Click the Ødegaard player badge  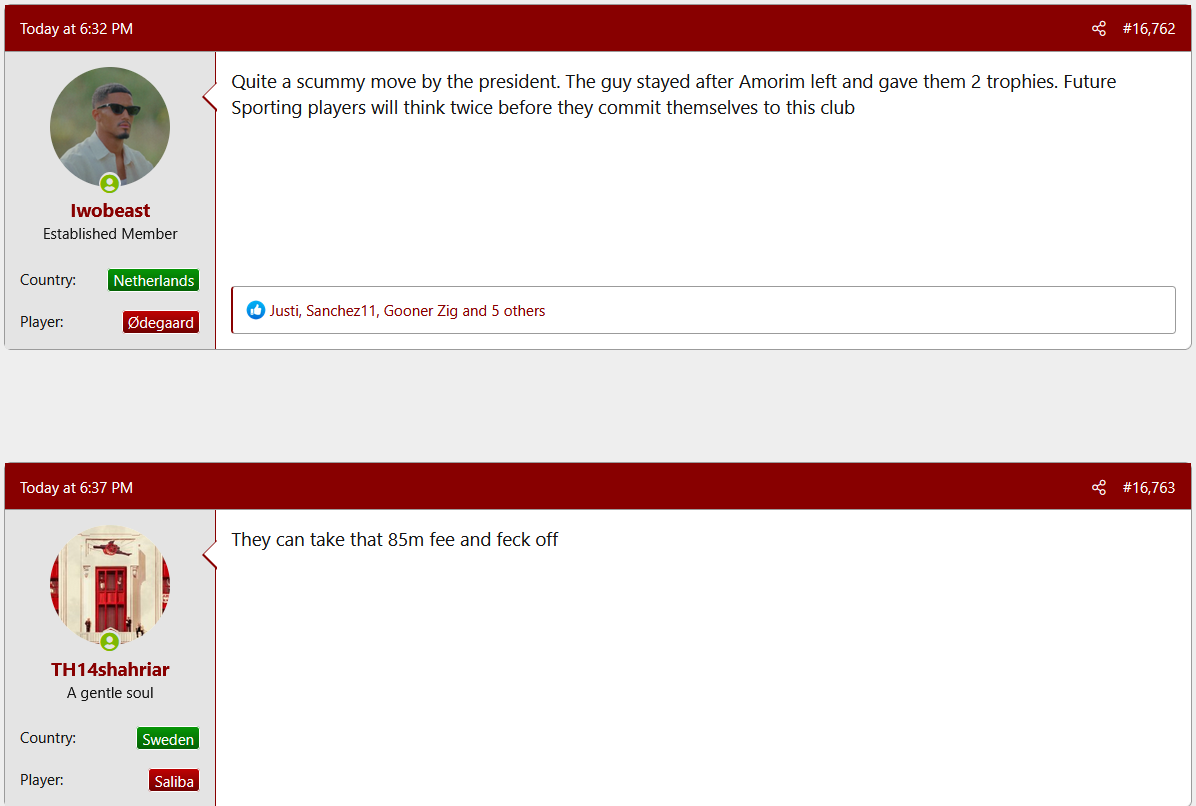[161, 323]
